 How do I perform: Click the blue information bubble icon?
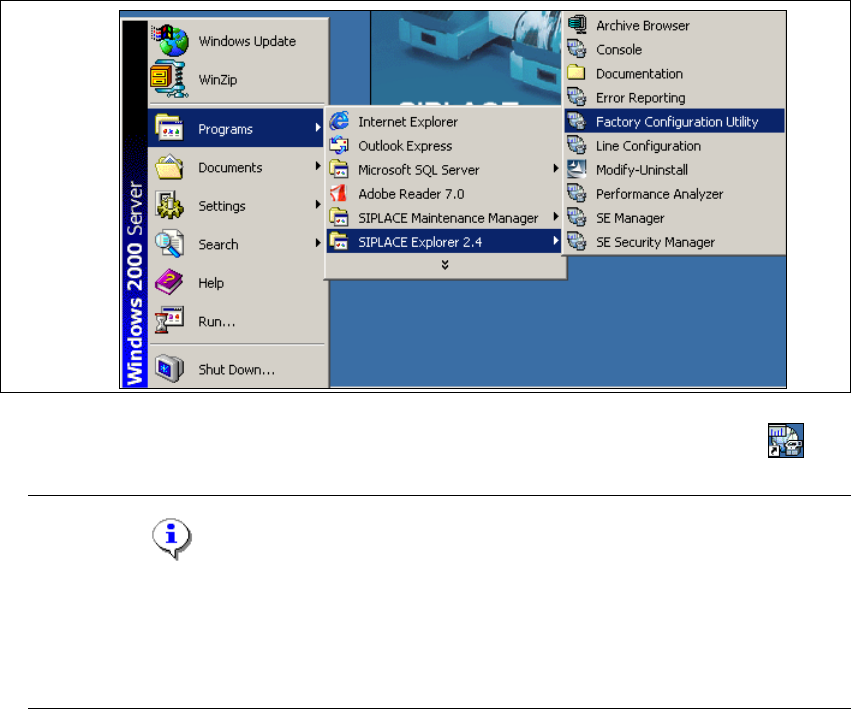point(172,537)
